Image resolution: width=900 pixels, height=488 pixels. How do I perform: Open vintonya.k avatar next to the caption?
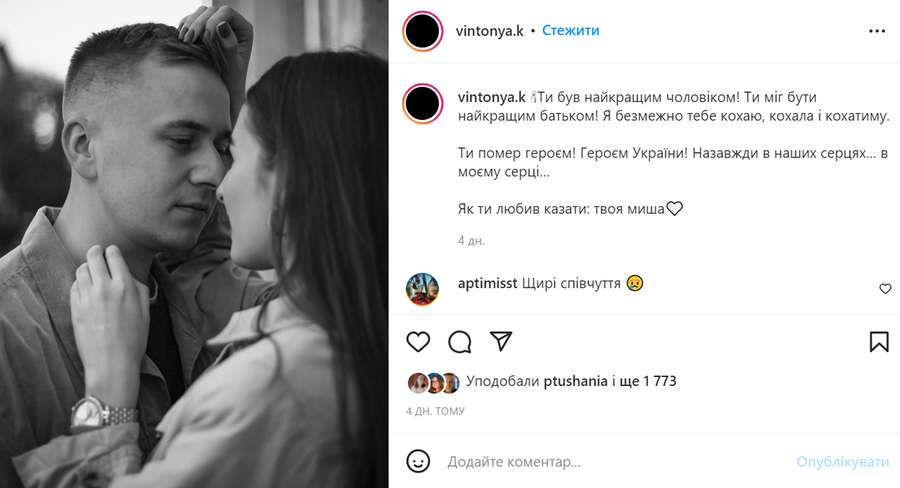click(x=423, y=104)
